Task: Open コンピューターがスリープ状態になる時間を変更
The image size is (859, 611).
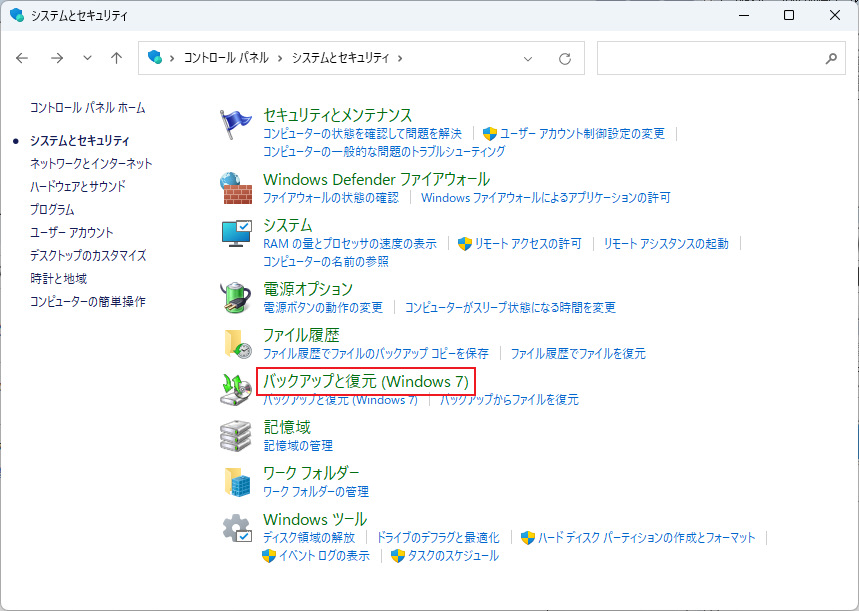Action: tap(510, 307)
